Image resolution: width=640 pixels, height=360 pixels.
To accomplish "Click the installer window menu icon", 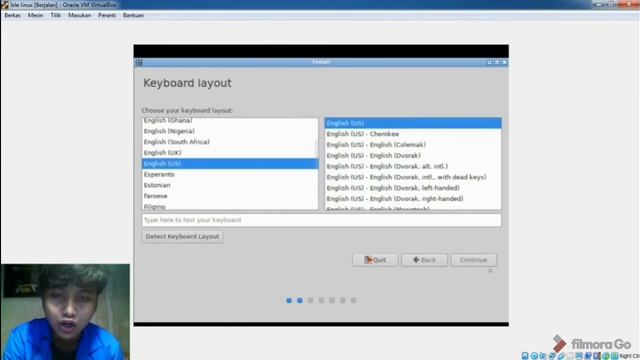I will point(139,62).
